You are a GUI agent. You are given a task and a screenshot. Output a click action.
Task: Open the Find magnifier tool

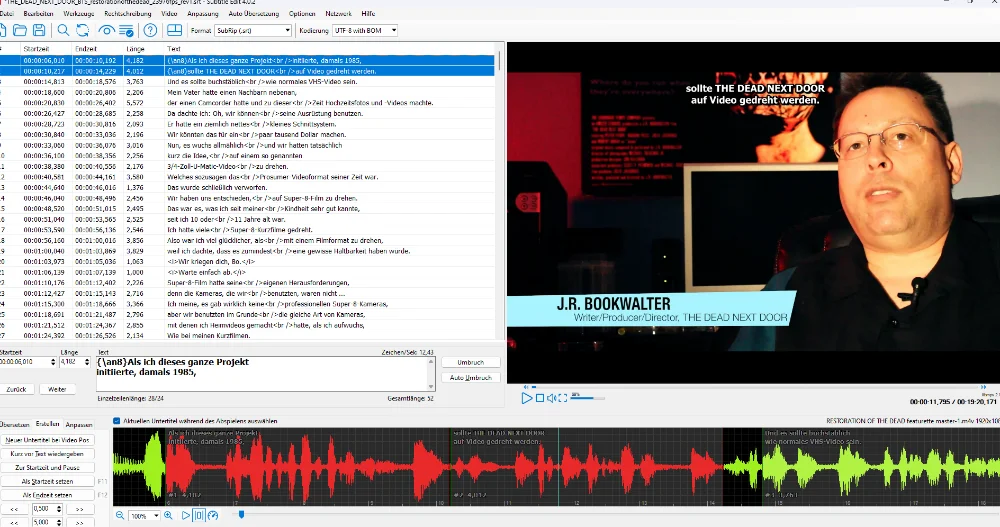pos(63,30)
